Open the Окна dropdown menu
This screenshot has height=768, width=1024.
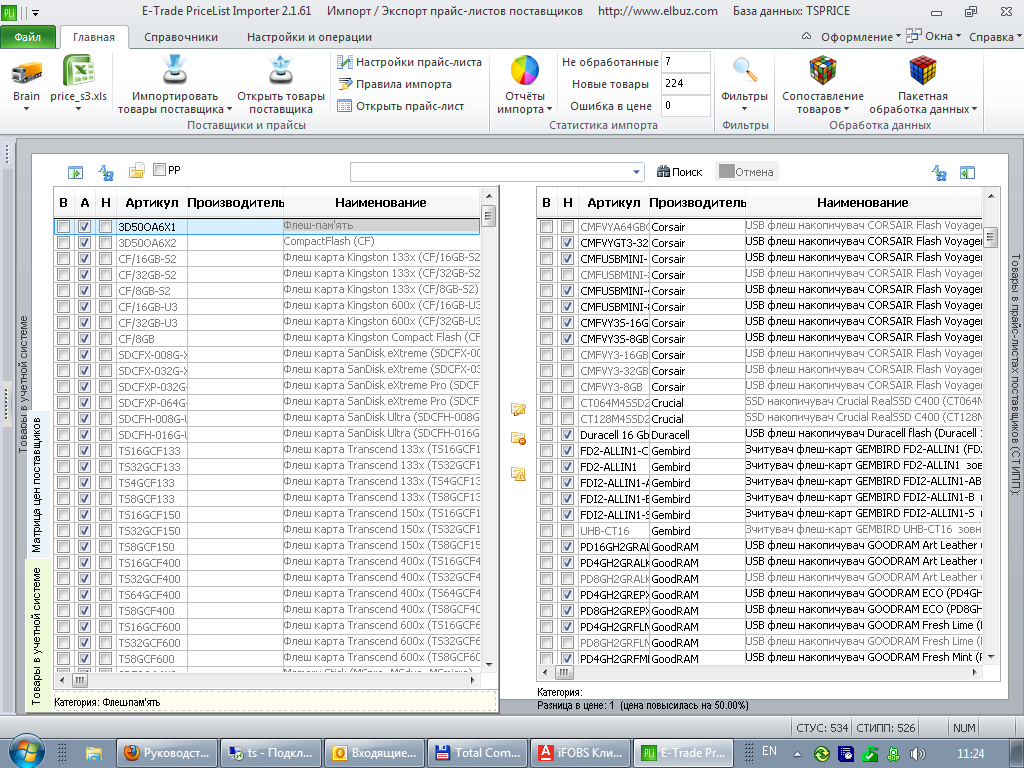coord(933,36)
